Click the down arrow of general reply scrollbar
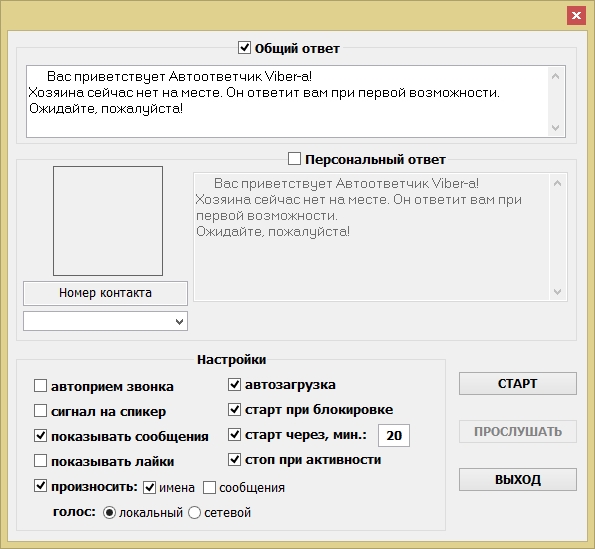This screenshot has width=595, height=549. coord(556,128)
